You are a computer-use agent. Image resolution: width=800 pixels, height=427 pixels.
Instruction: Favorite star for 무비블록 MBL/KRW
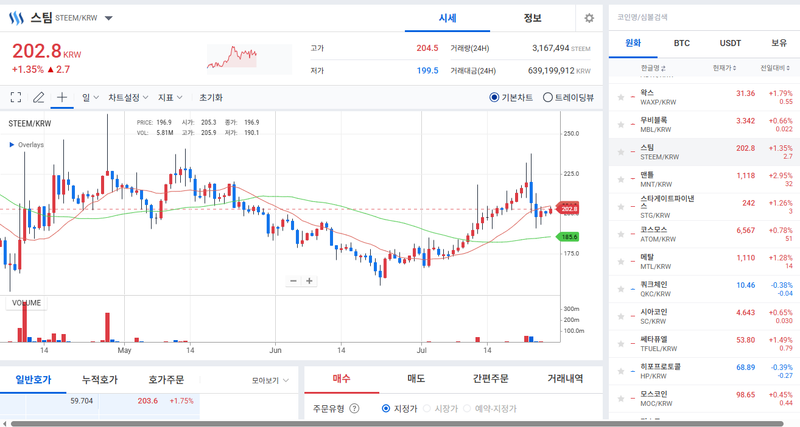tap(621, 124)
